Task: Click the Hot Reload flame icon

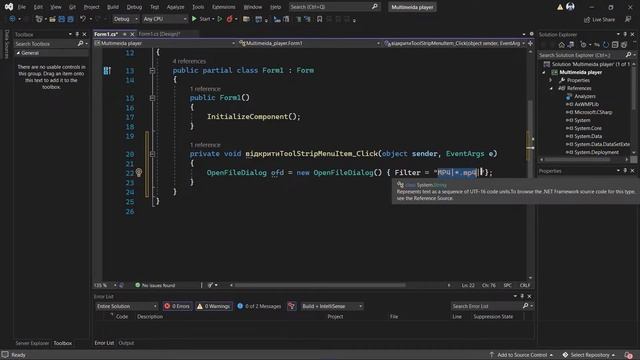Action: tap(230, 19)
